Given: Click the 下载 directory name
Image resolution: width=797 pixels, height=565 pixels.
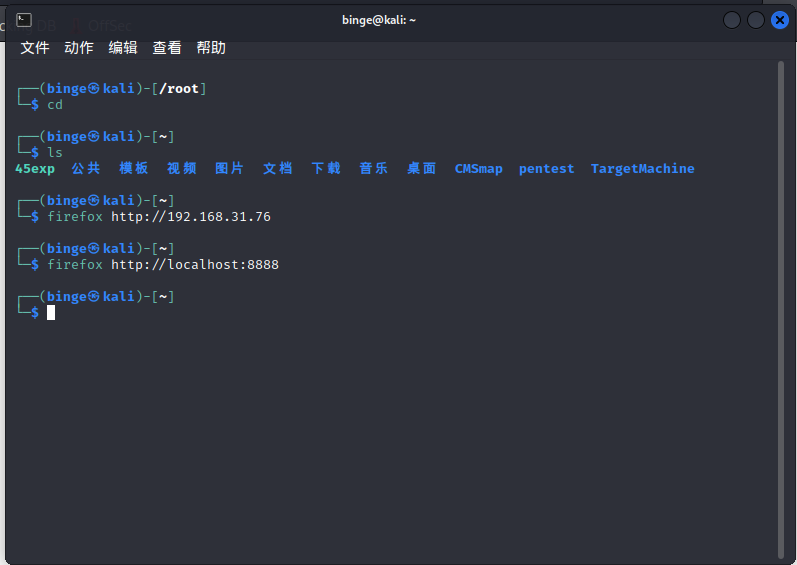Looking at the screenshot, I should pos(326,168).
